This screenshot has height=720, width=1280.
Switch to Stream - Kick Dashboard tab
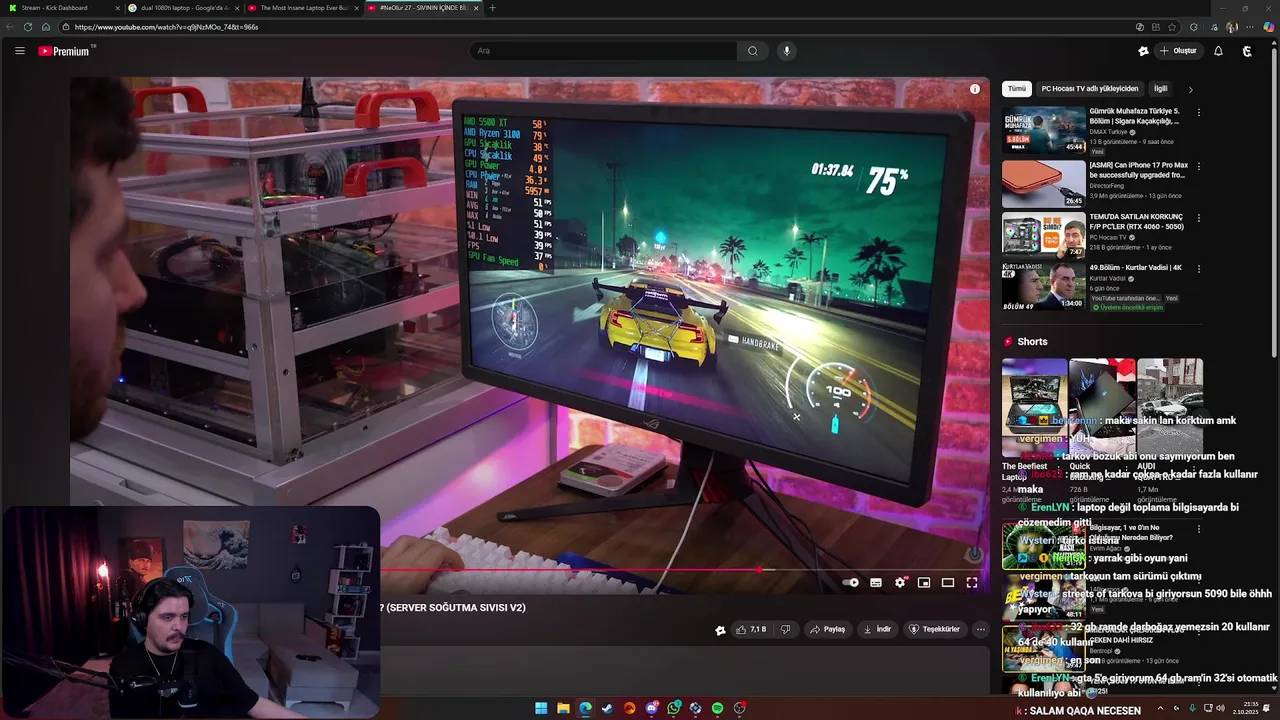pyautogui.click(x=63, y=8)
